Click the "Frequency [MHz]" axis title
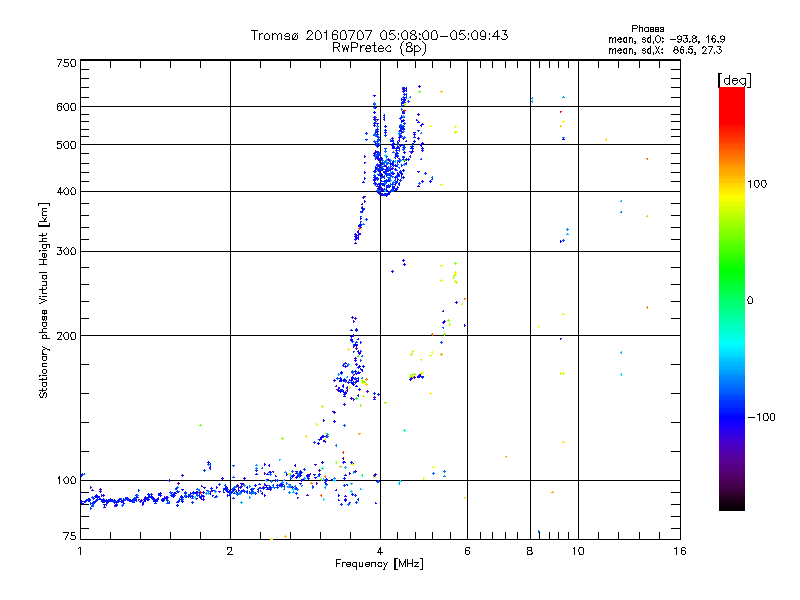The width and height of the screenshot is (800, 600). [x=379, y=563]
